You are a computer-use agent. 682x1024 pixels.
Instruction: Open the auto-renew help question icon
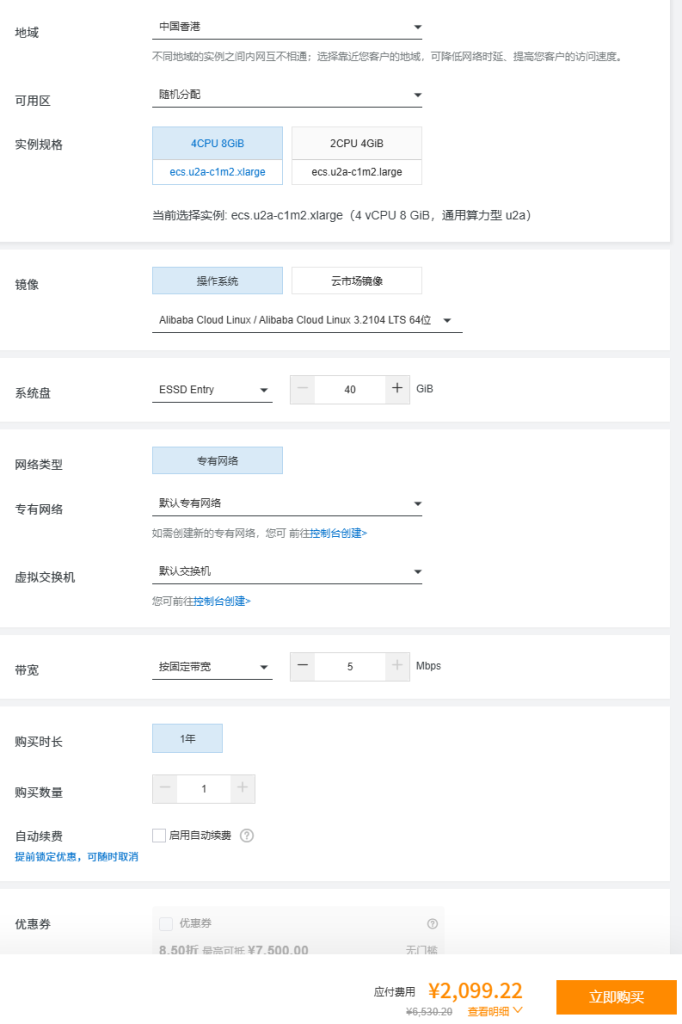pyautogui.click(x=247, y=835)
